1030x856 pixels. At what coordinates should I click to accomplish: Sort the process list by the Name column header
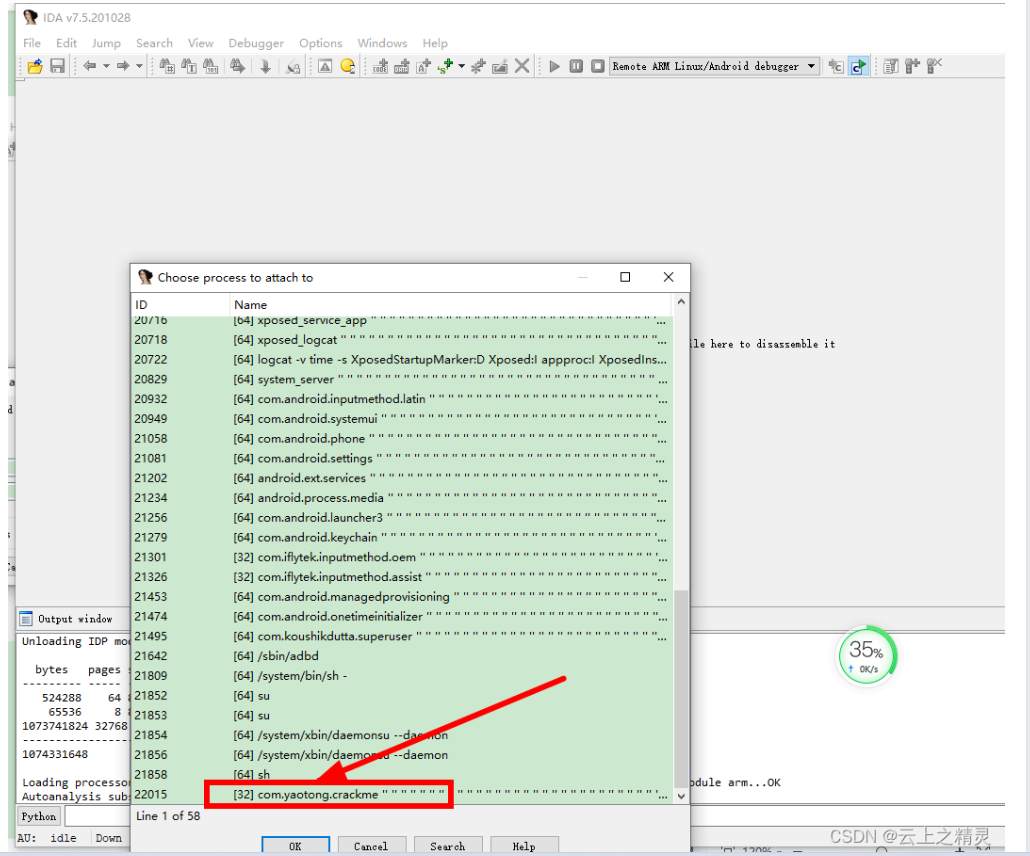pos(451,305)
